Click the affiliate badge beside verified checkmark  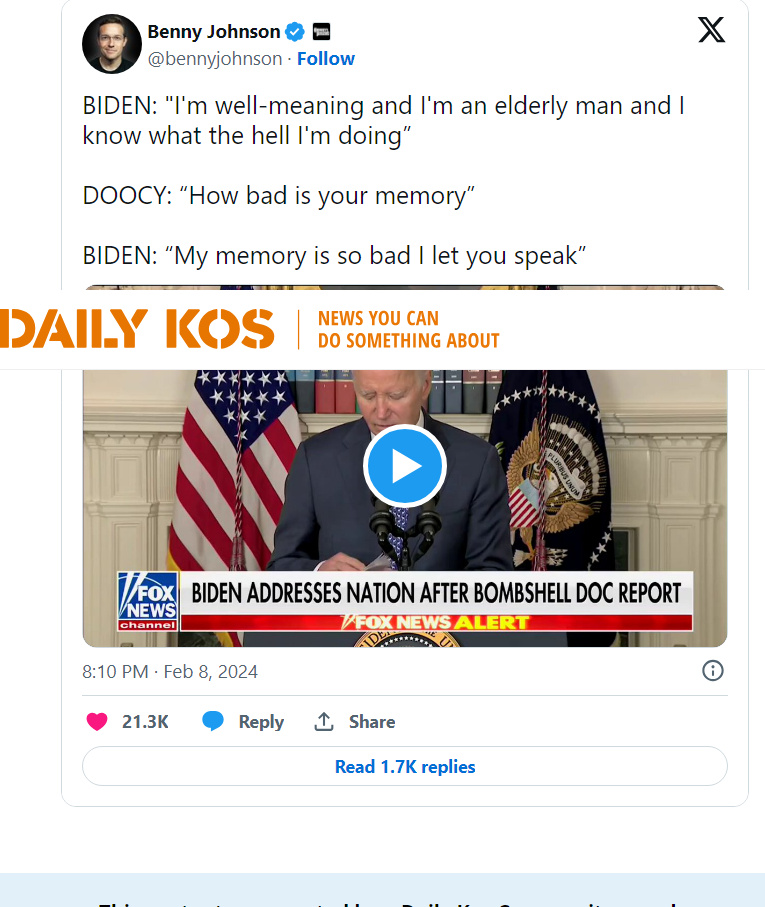tap(321, 31)
